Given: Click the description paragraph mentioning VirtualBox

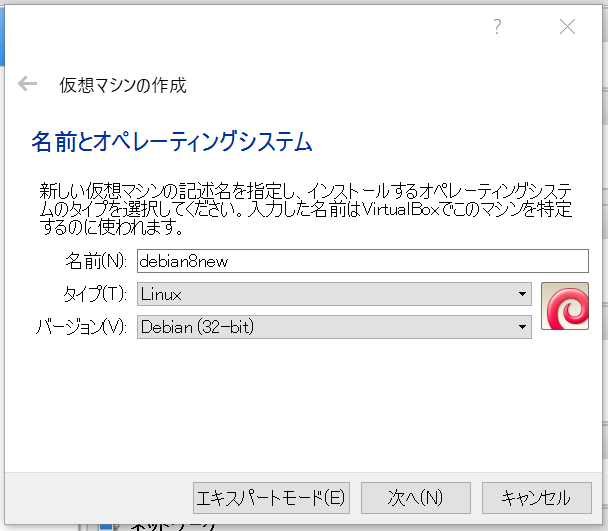Looking at the screenshot, I should coord(305,208).
